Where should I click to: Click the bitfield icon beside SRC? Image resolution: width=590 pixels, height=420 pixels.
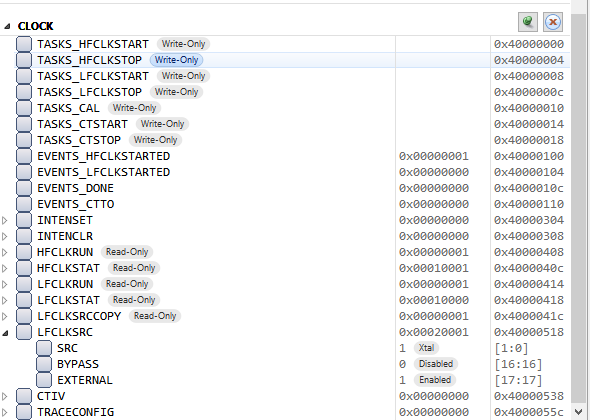44,348
